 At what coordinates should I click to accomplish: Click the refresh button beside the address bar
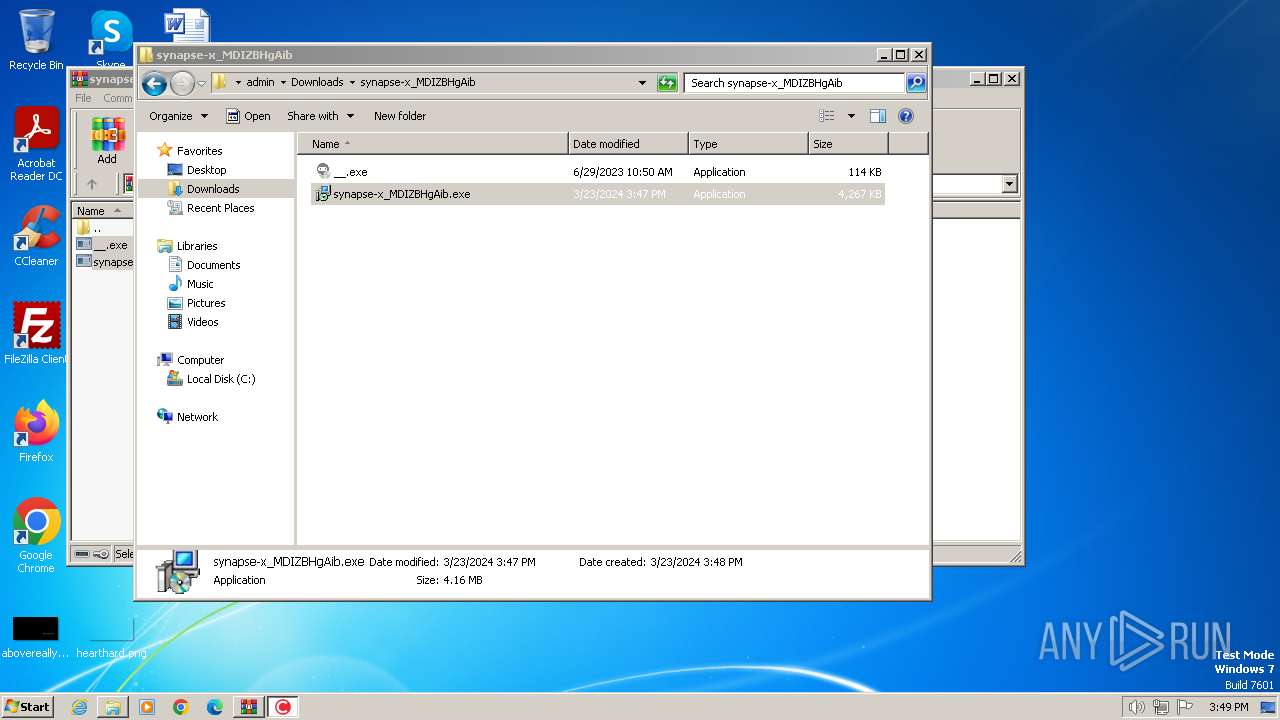[x=667, y=83]
